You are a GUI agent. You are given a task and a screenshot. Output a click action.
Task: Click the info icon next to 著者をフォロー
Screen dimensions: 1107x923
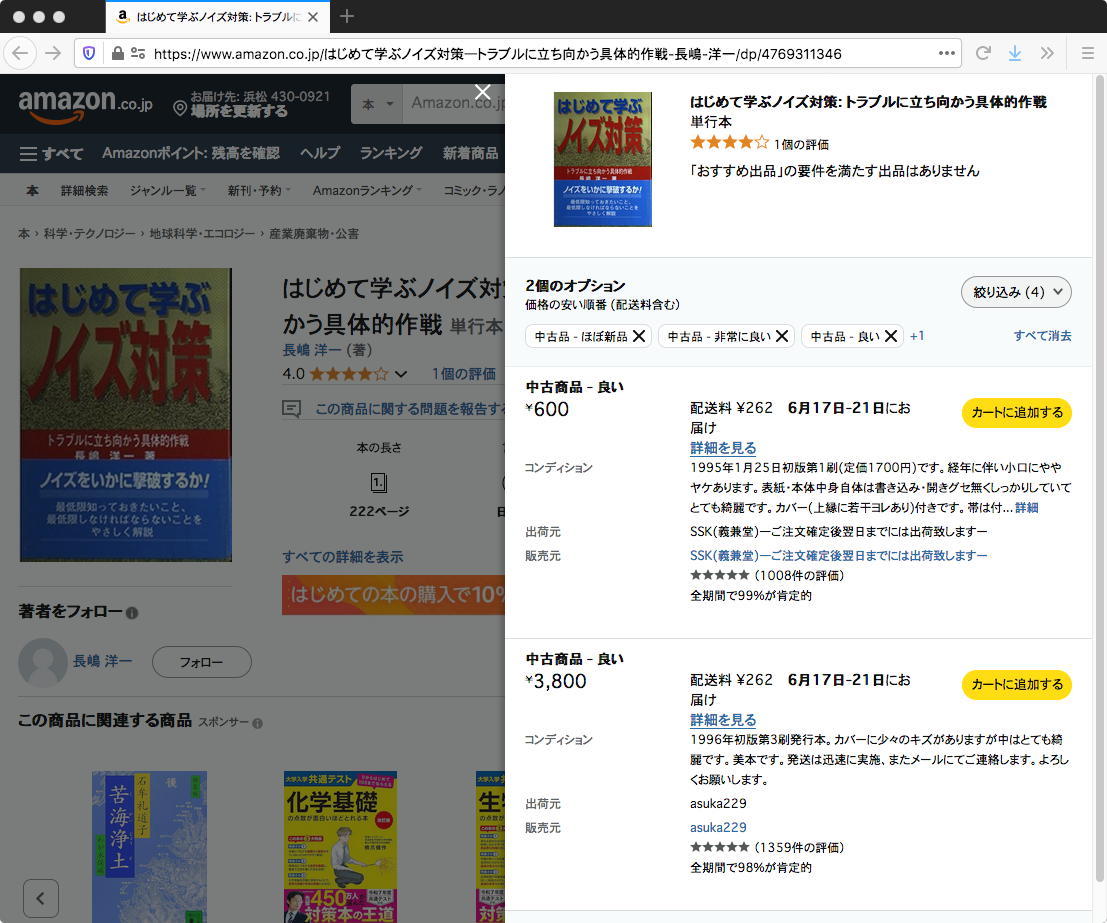pos(132,612)
